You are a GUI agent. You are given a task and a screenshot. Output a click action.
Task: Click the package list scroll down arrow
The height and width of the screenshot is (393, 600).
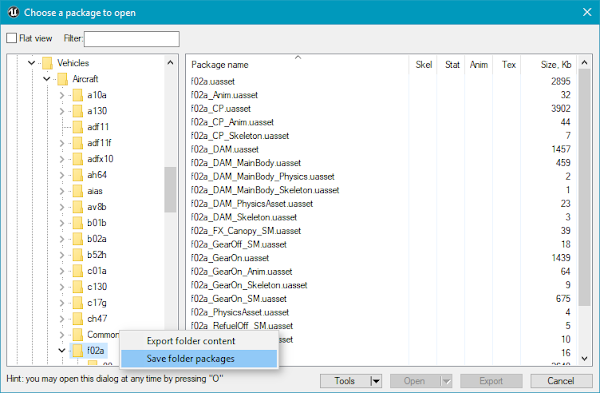584,359
